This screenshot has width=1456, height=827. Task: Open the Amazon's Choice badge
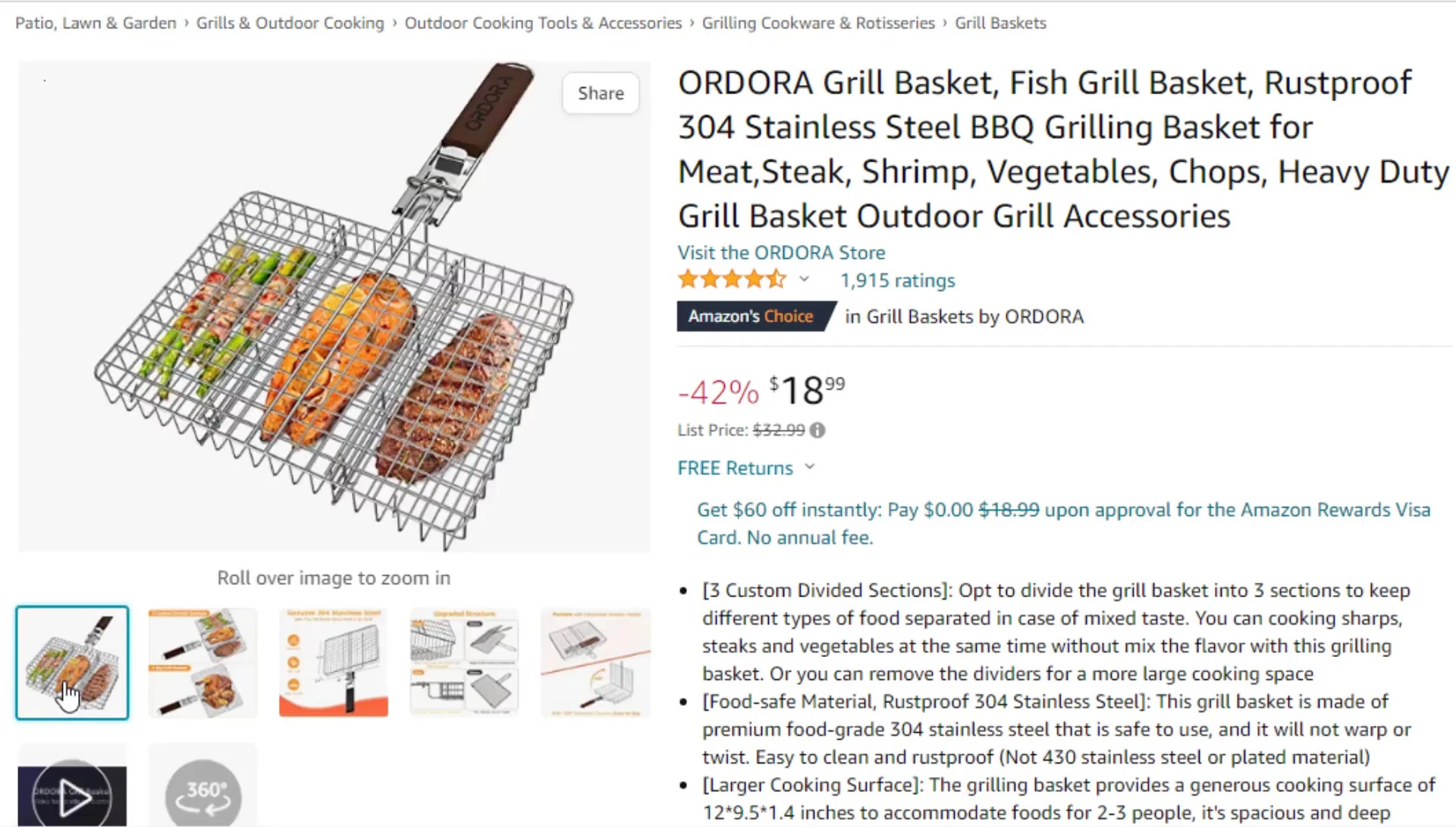(x=755, y=316)
